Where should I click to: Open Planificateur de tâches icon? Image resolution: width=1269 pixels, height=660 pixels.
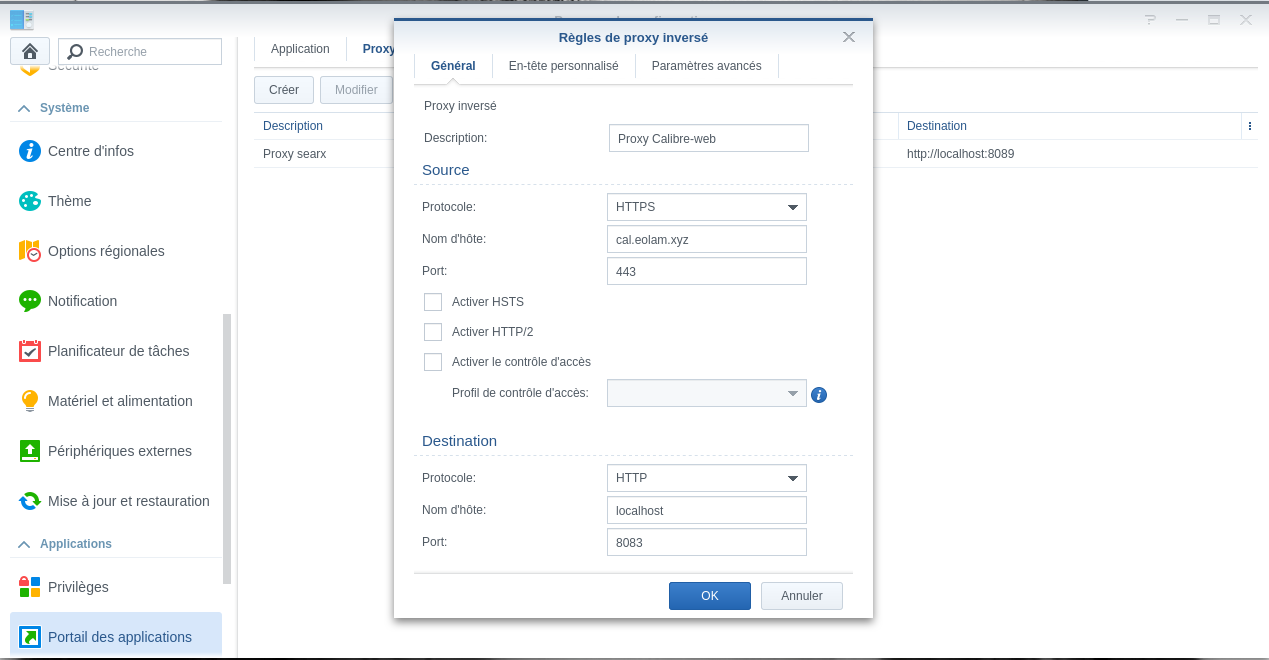[x=30, y=351]
